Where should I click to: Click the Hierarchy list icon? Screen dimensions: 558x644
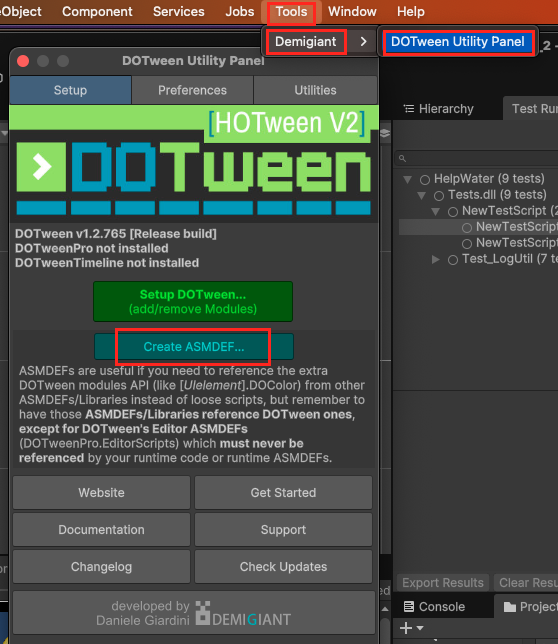coord(409,108)
